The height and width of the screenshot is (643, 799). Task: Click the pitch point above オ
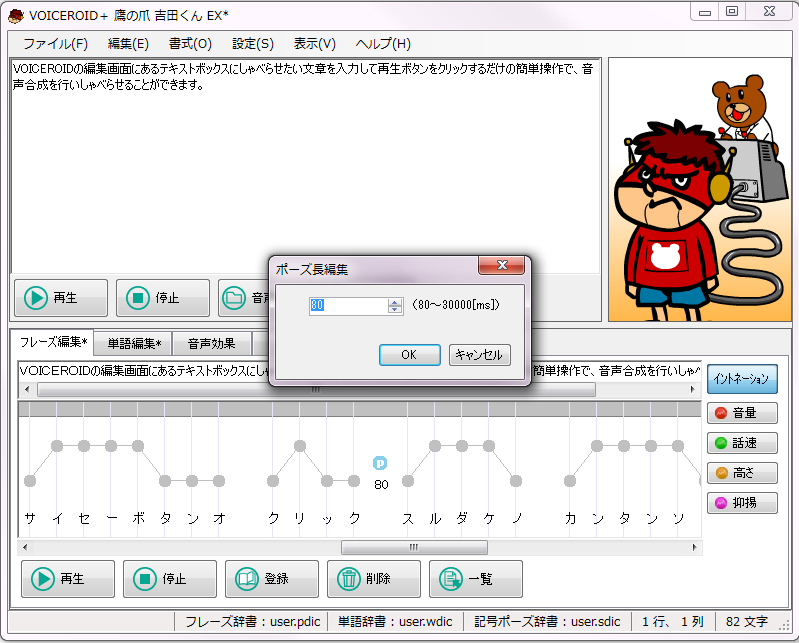[219, 480]
